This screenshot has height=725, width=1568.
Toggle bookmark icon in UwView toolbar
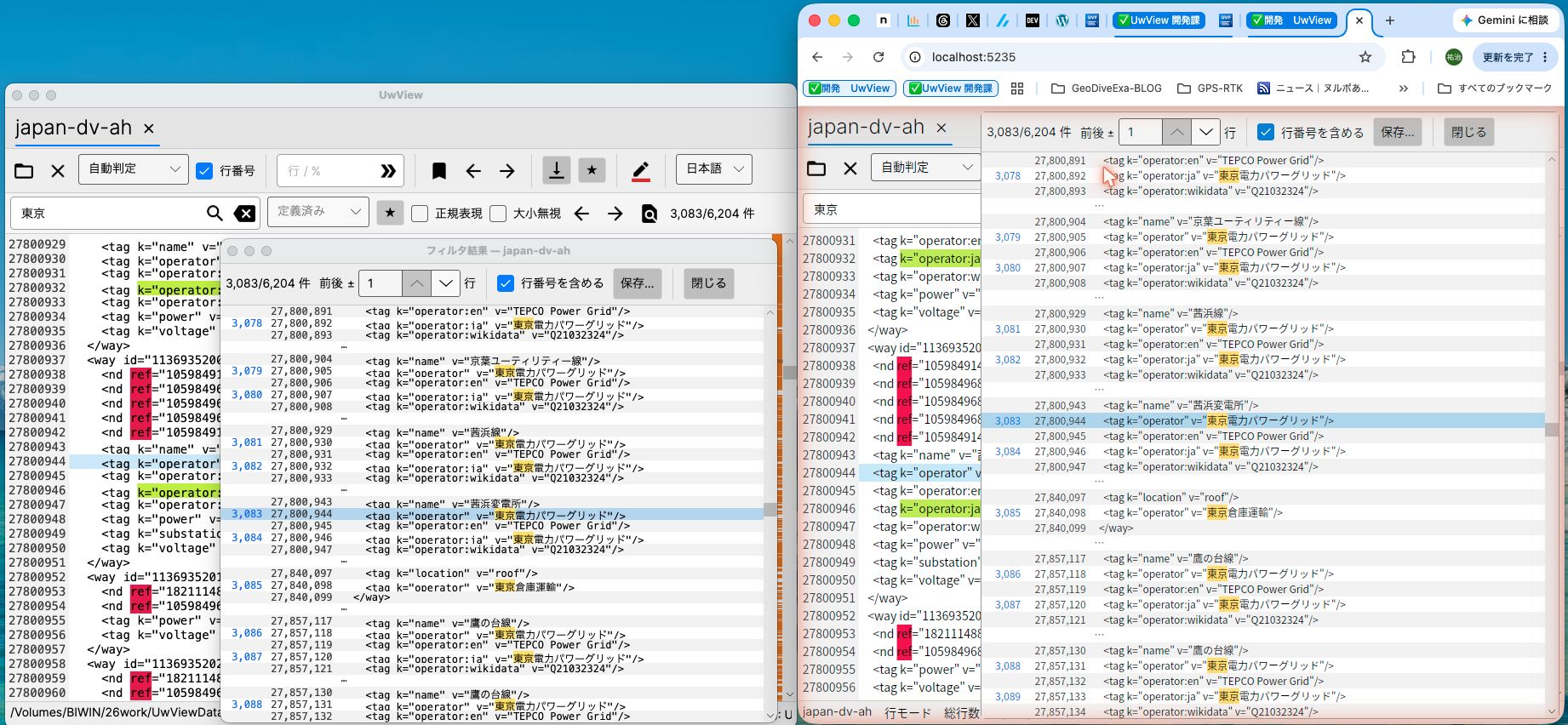439,171
